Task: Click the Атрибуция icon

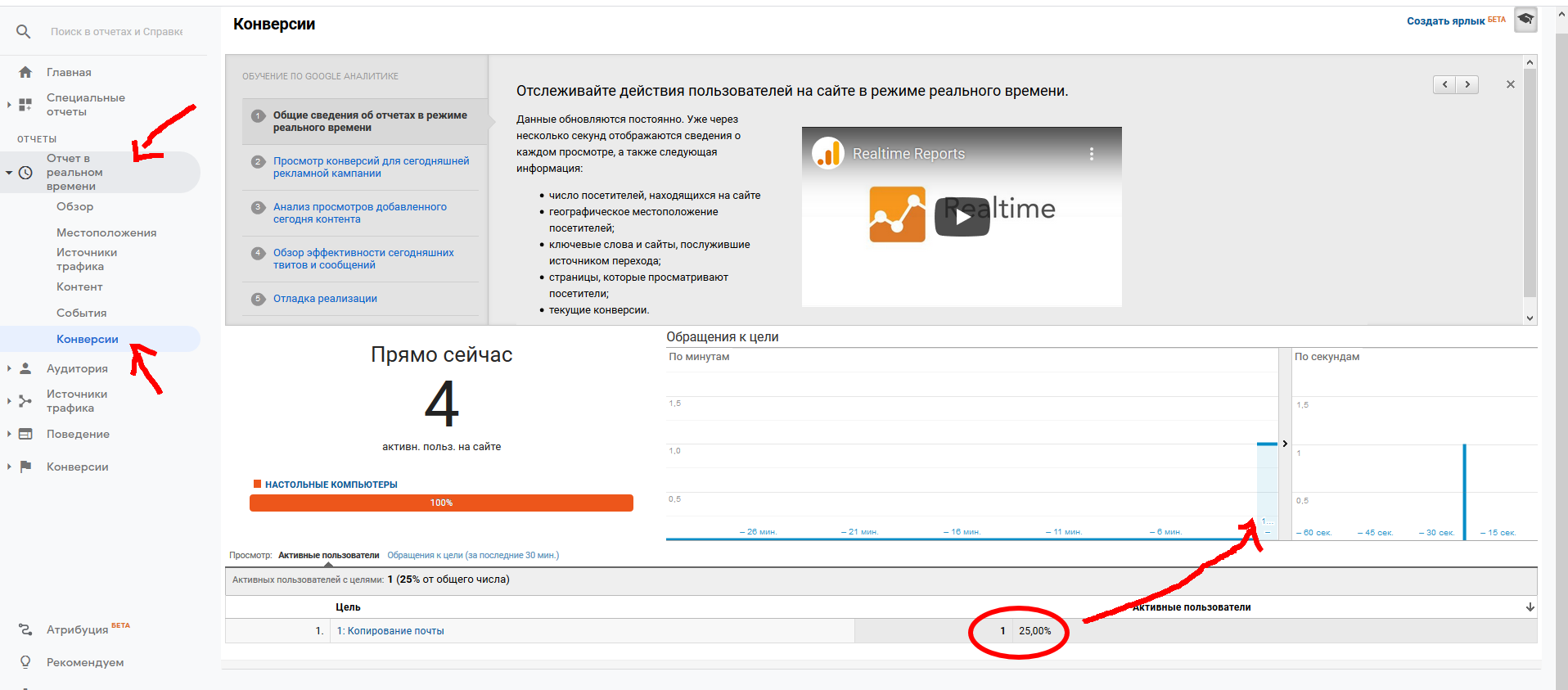Action: tap(25, 629)
